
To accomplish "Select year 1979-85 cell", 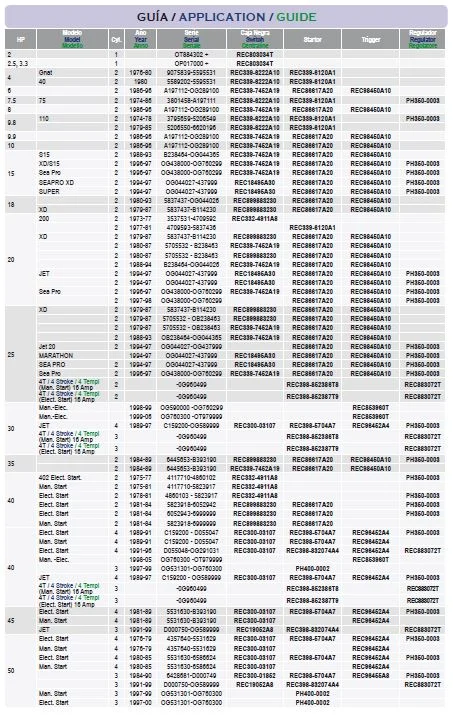I will 141,128.
